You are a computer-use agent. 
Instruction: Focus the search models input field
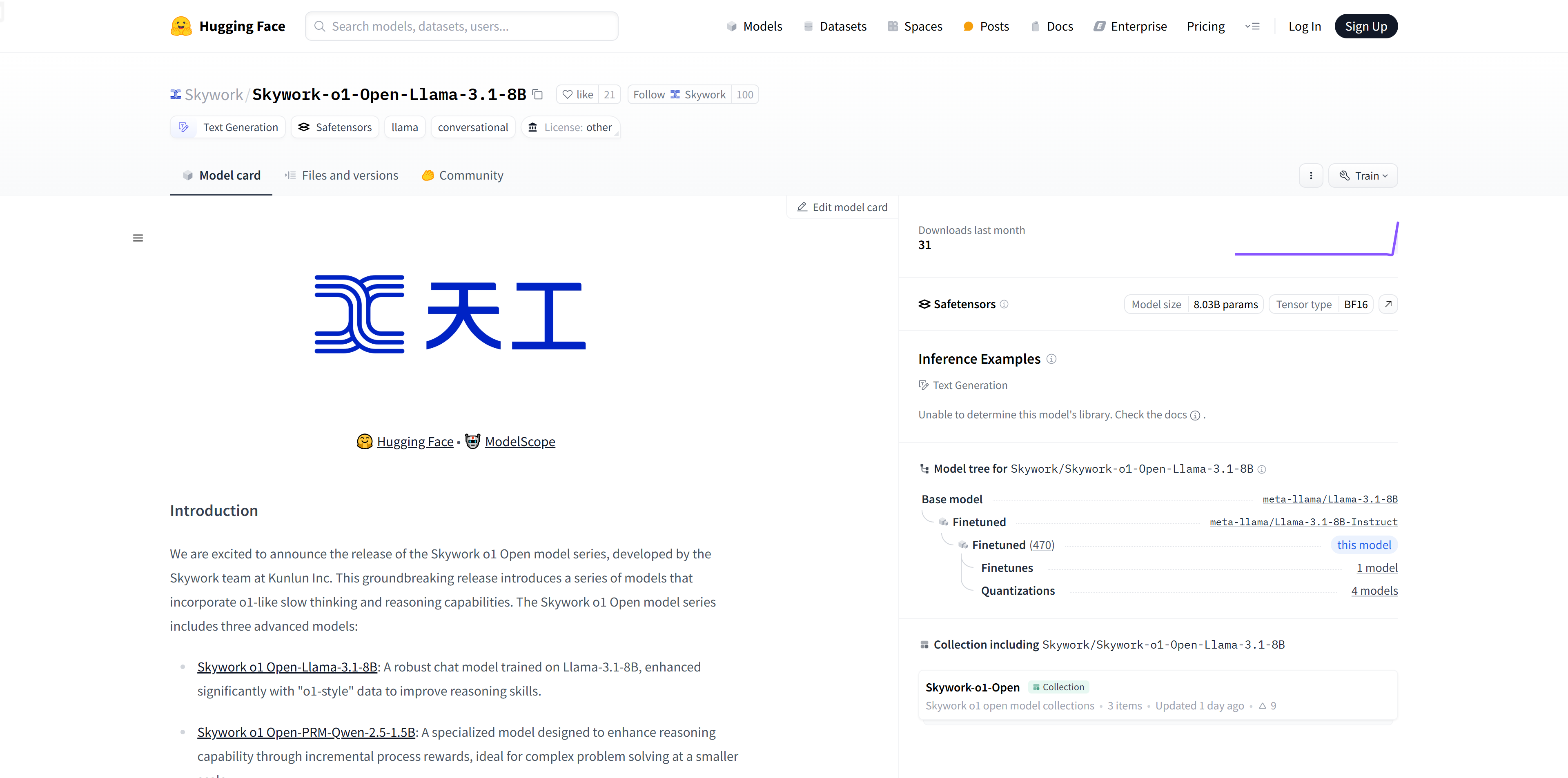tap(462, 26)
